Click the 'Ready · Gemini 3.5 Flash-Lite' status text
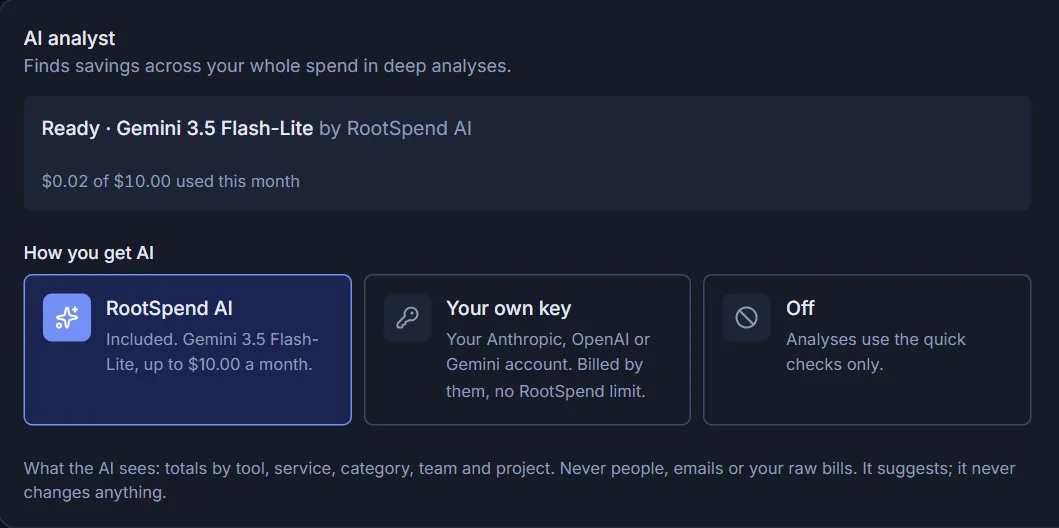The image size is (1059, 528). click(178, 128)
